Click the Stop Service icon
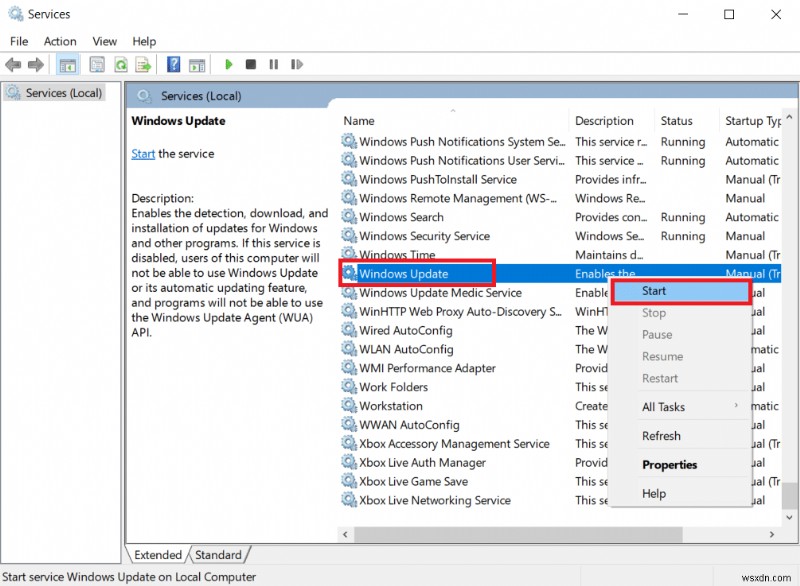800x586 pixels. 251,64
